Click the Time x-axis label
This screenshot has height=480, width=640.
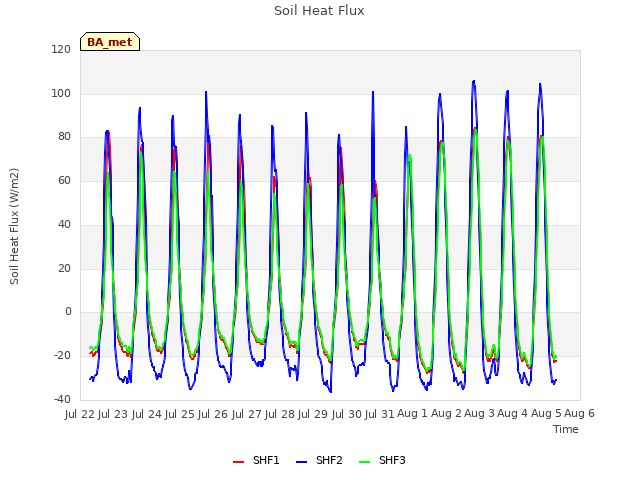[x=566, y=429]
